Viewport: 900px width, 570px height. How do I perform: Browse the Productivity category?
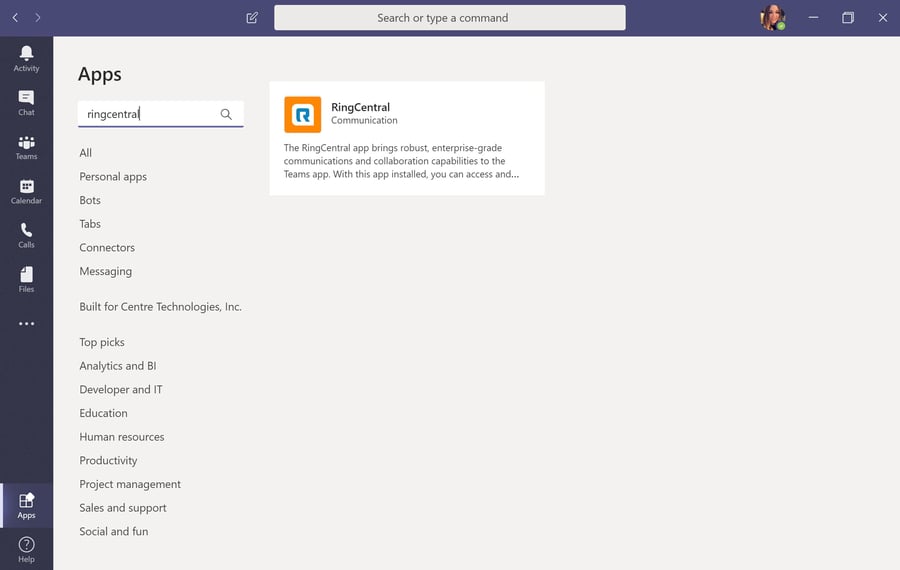click(x=108, y=460)
